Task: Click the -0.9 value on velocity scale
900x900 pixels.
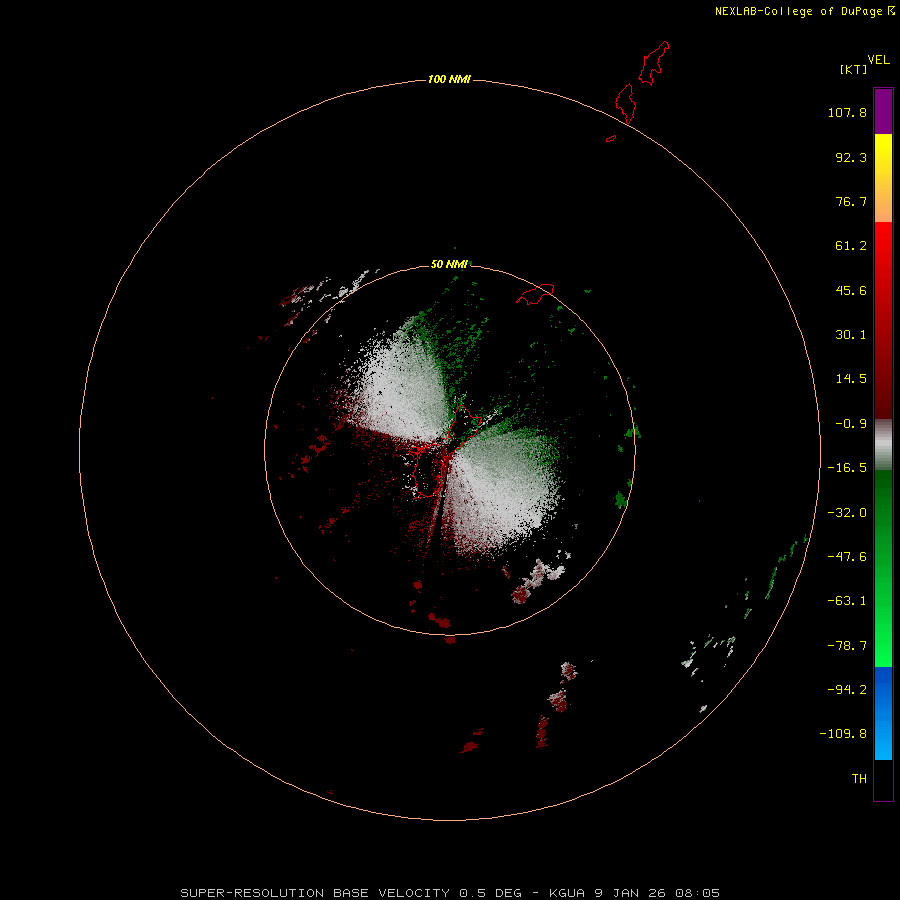Action: (851, 424)
